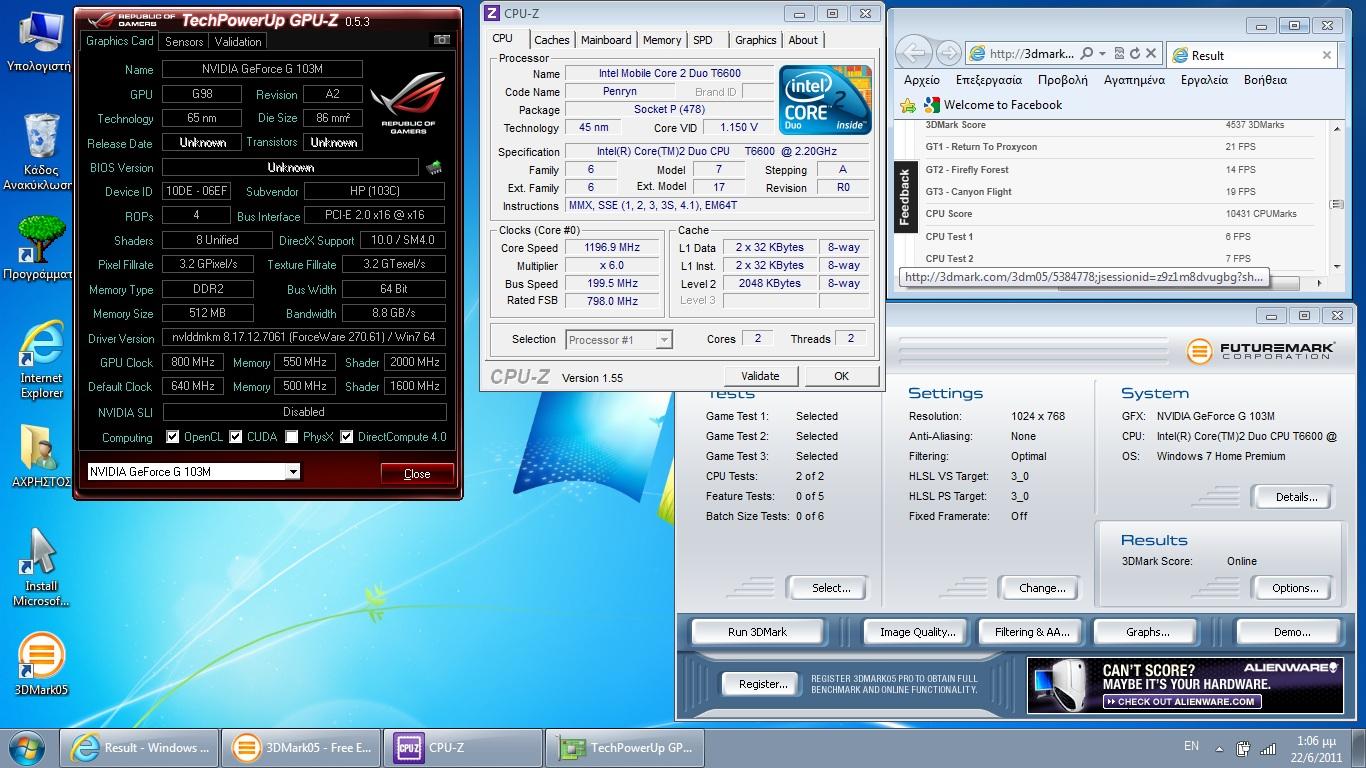Click Options... button under Results

coord(1295,588)
